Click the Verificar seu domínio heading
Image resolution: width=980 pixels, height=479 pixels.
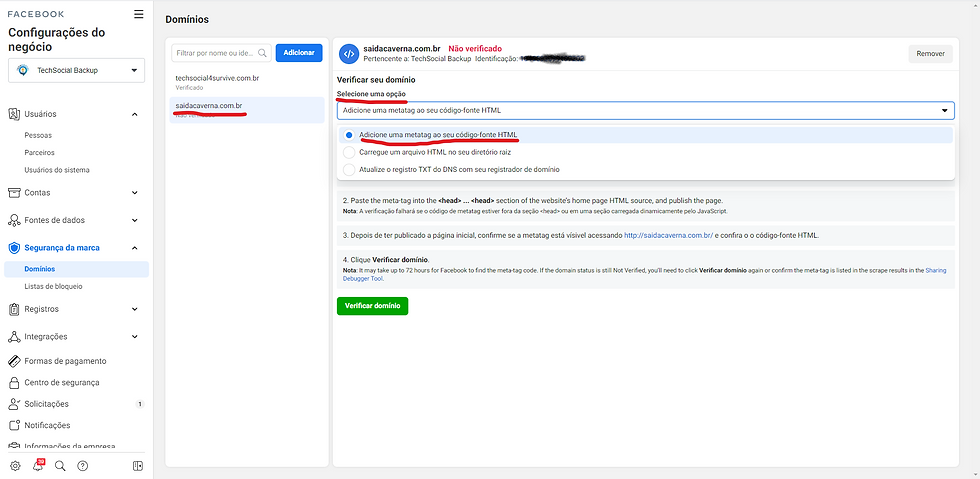click(376, 80)
